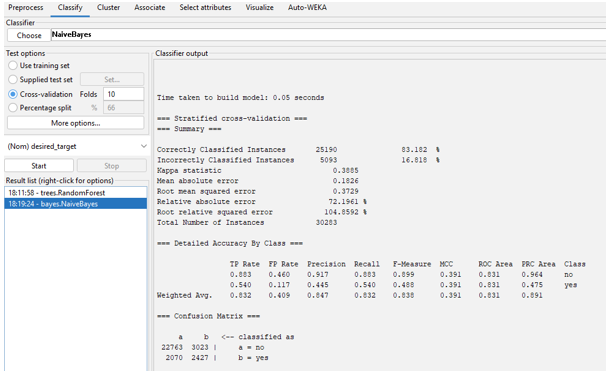Viewport: 610px width, 376px height.
Task: Click the 83.182 % accuracy value
Action: click(x=420, y=150)
